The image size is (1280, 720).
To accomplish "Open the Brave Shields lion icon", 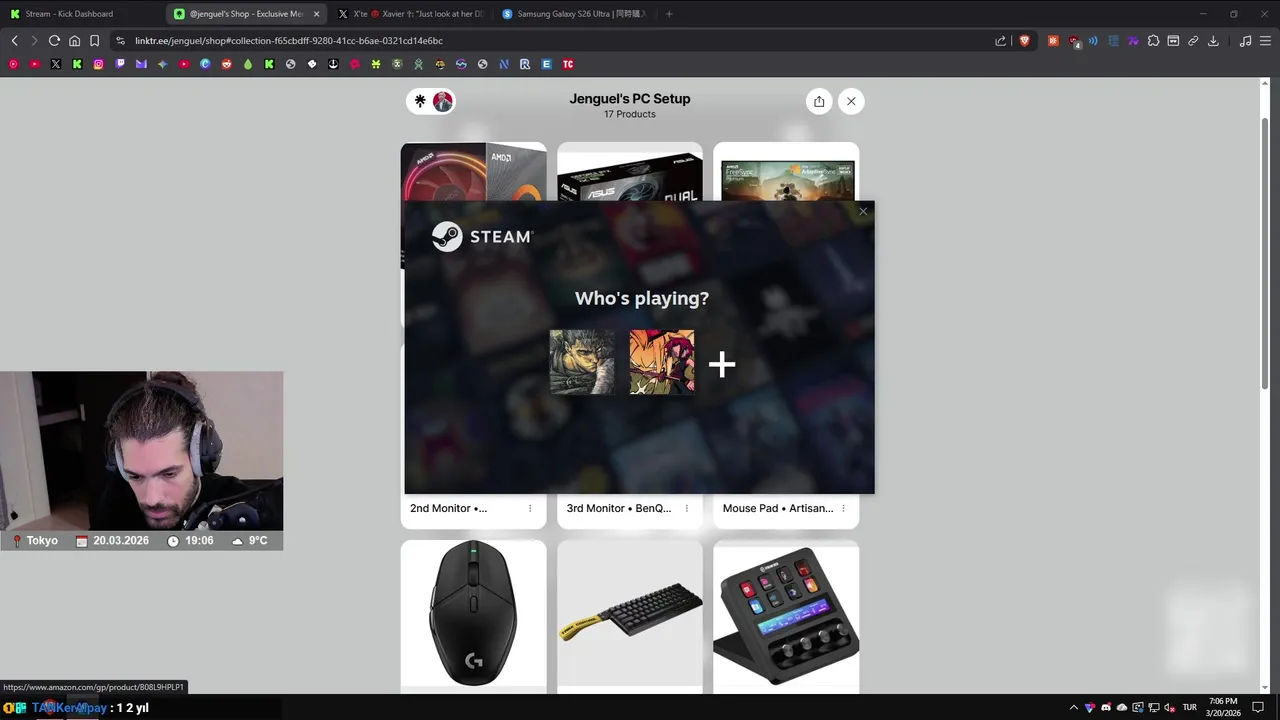I will tap(1024, 41).
